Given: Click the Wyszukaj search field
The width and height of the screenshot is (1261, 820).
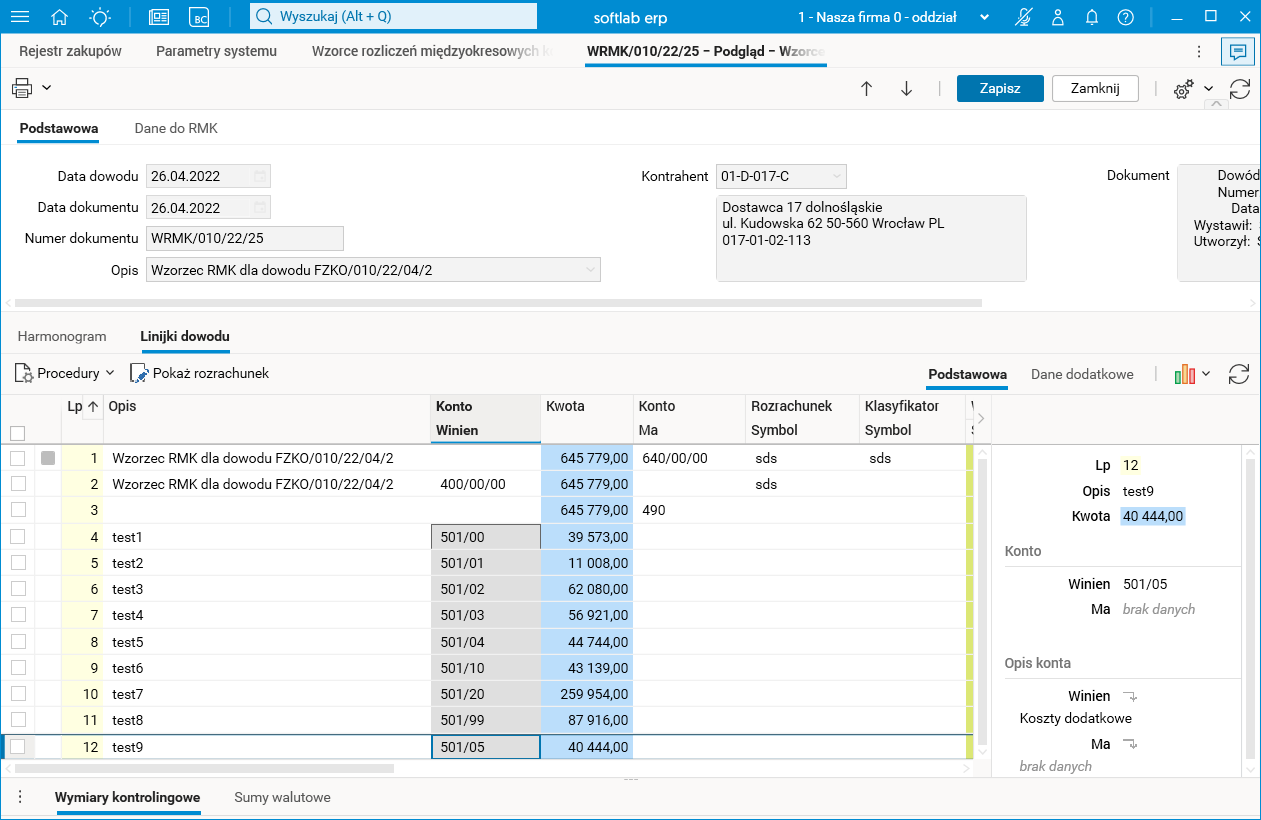Looking at the screenshot, I should tap(393, 17).
